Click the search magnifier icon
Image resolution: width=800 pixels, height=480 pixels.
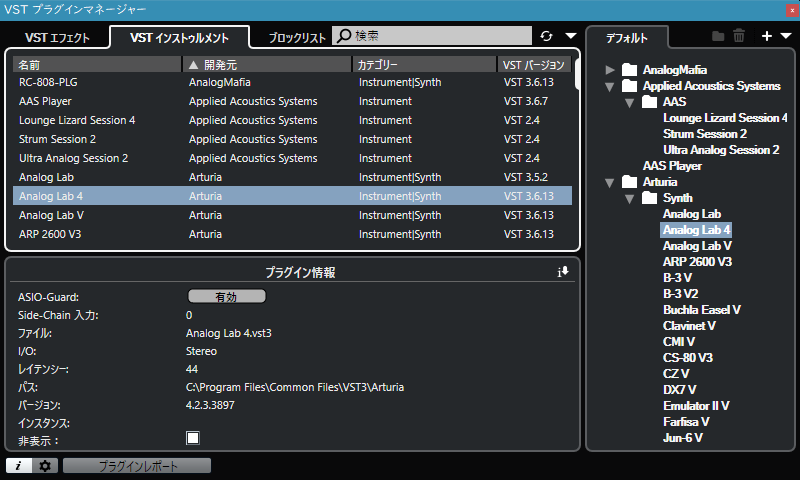tap(344, 36)
